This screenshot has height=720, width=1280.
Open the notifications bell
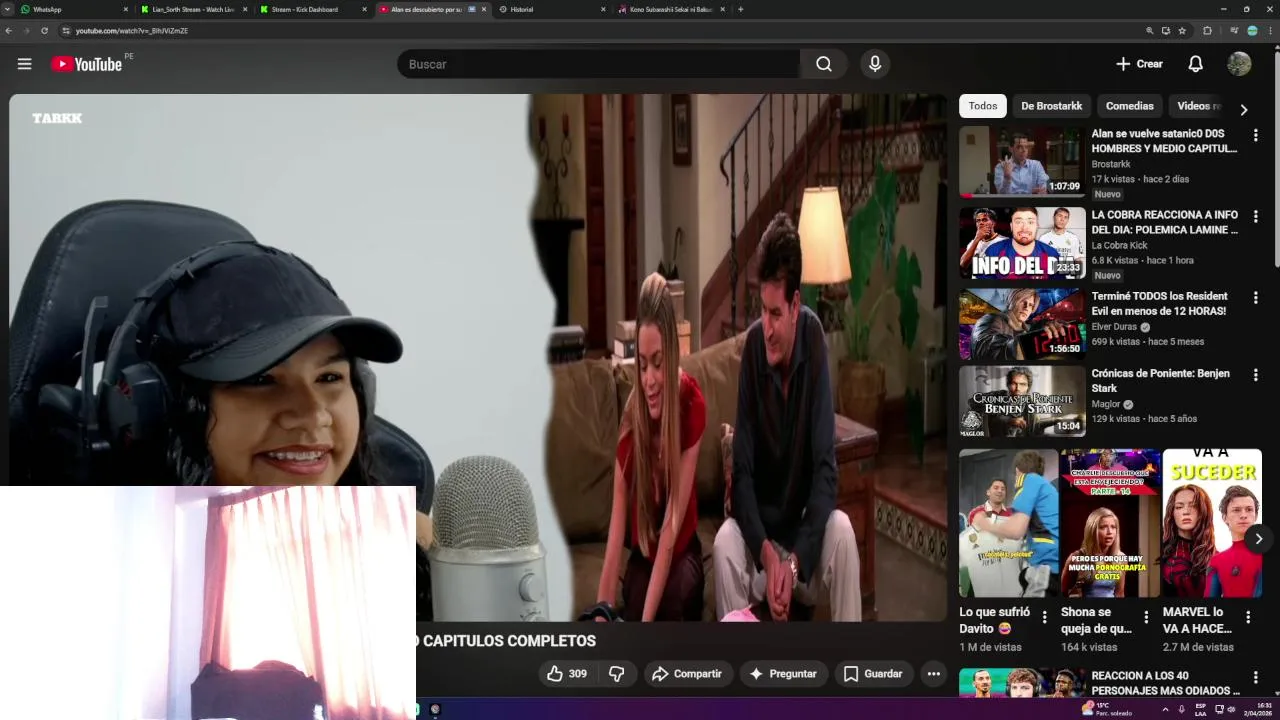(x=1195, y=64)
